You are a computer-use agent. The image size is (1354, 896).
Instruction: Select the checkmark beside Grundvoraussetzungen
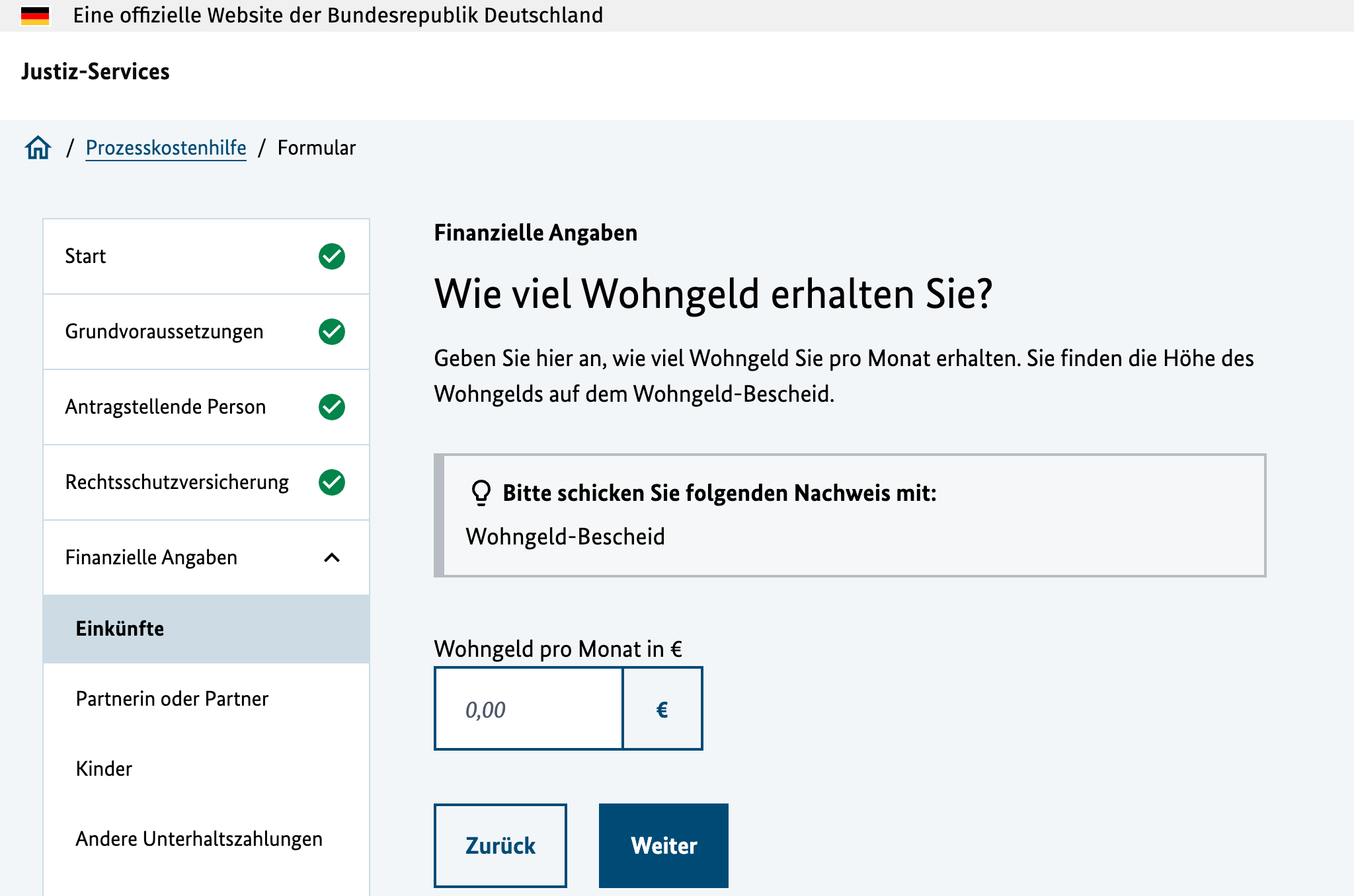coord(333,332)
